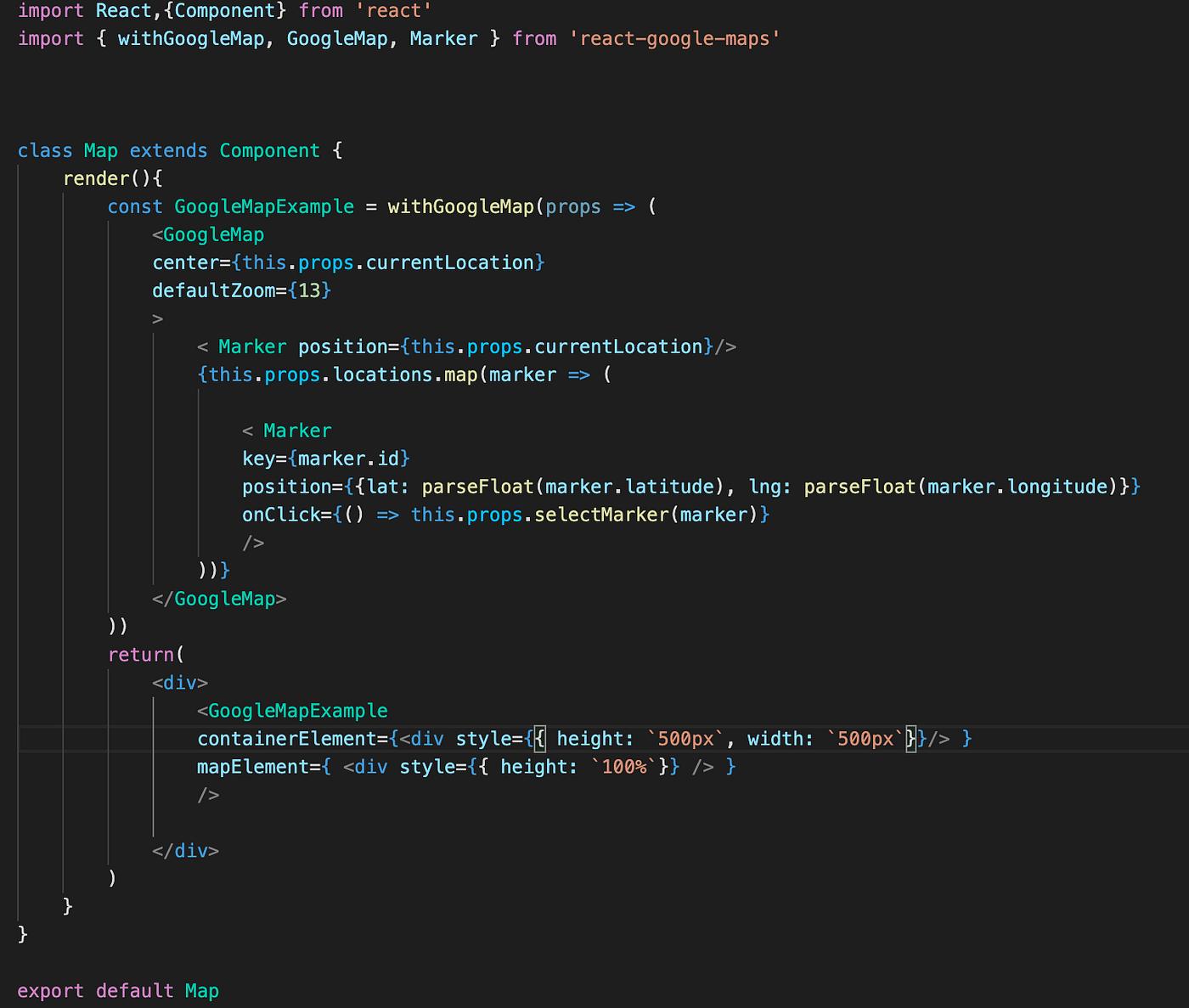This screenshot has width=1189, height=1008.
Task: Click the 'react' import string
Action: tap(394, 11)
